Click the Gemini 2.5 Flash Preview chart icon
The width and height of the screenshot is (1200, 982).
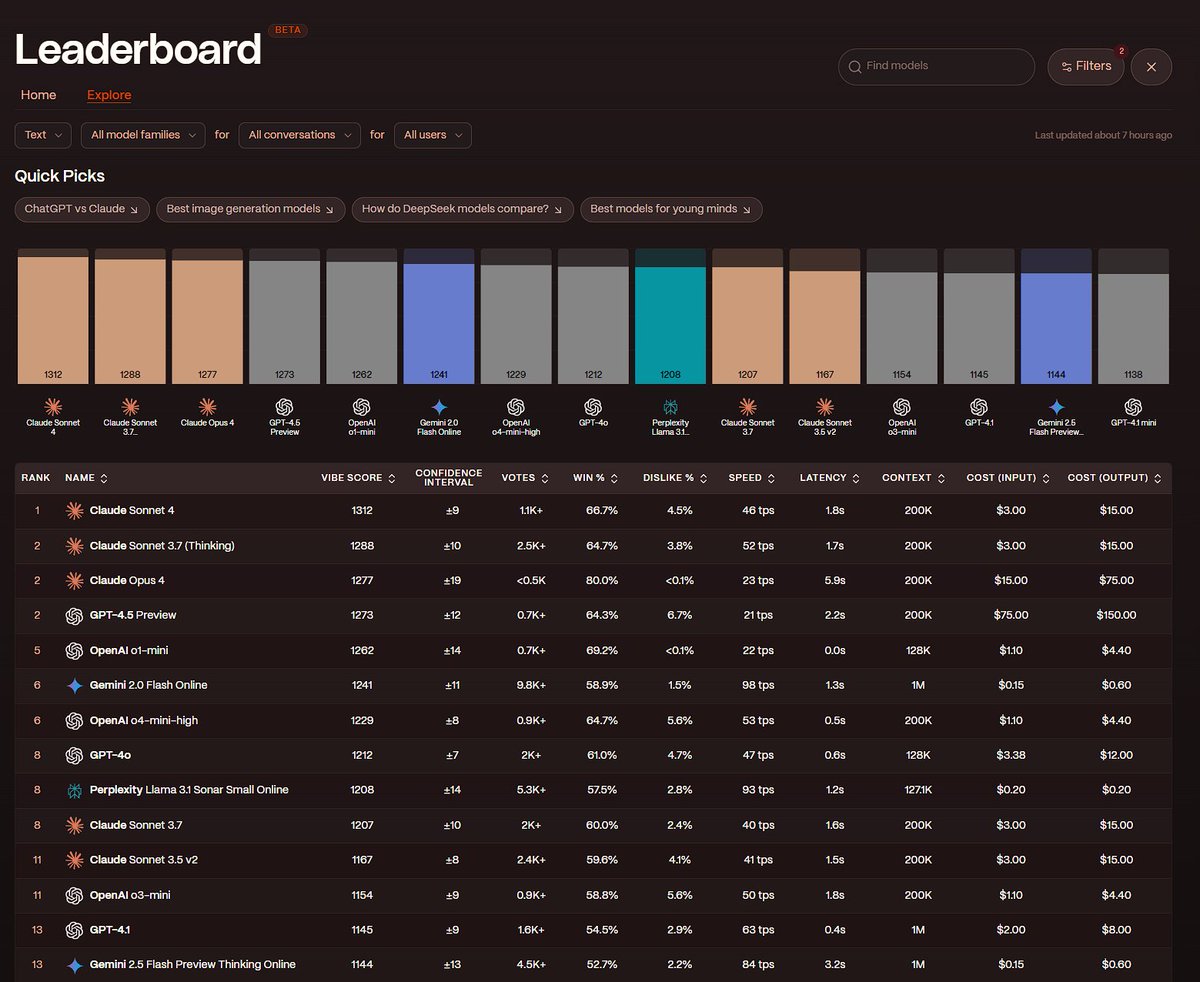point(1056,407)
